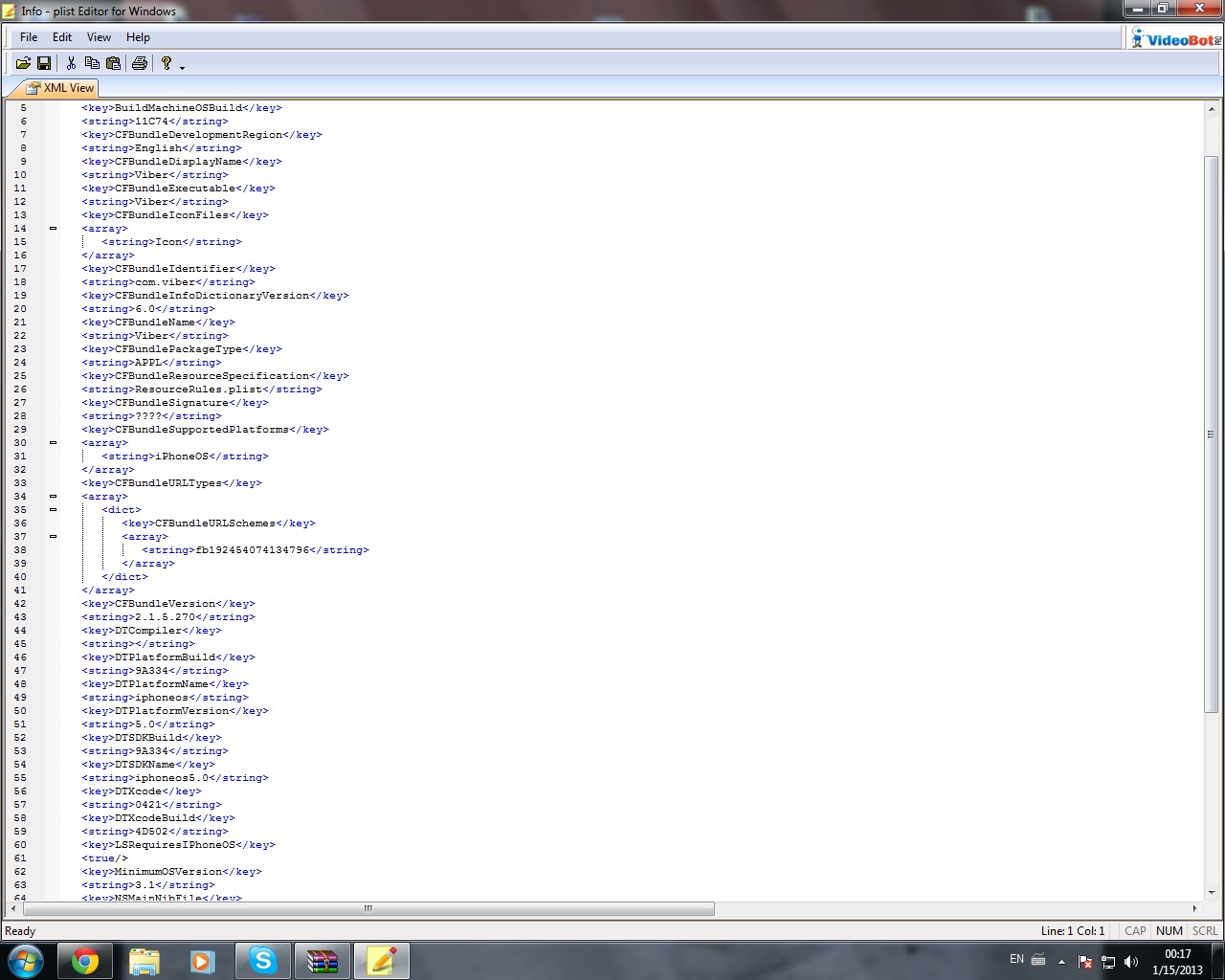Click the 'iPhoneOS' string line

click(186, 457)
